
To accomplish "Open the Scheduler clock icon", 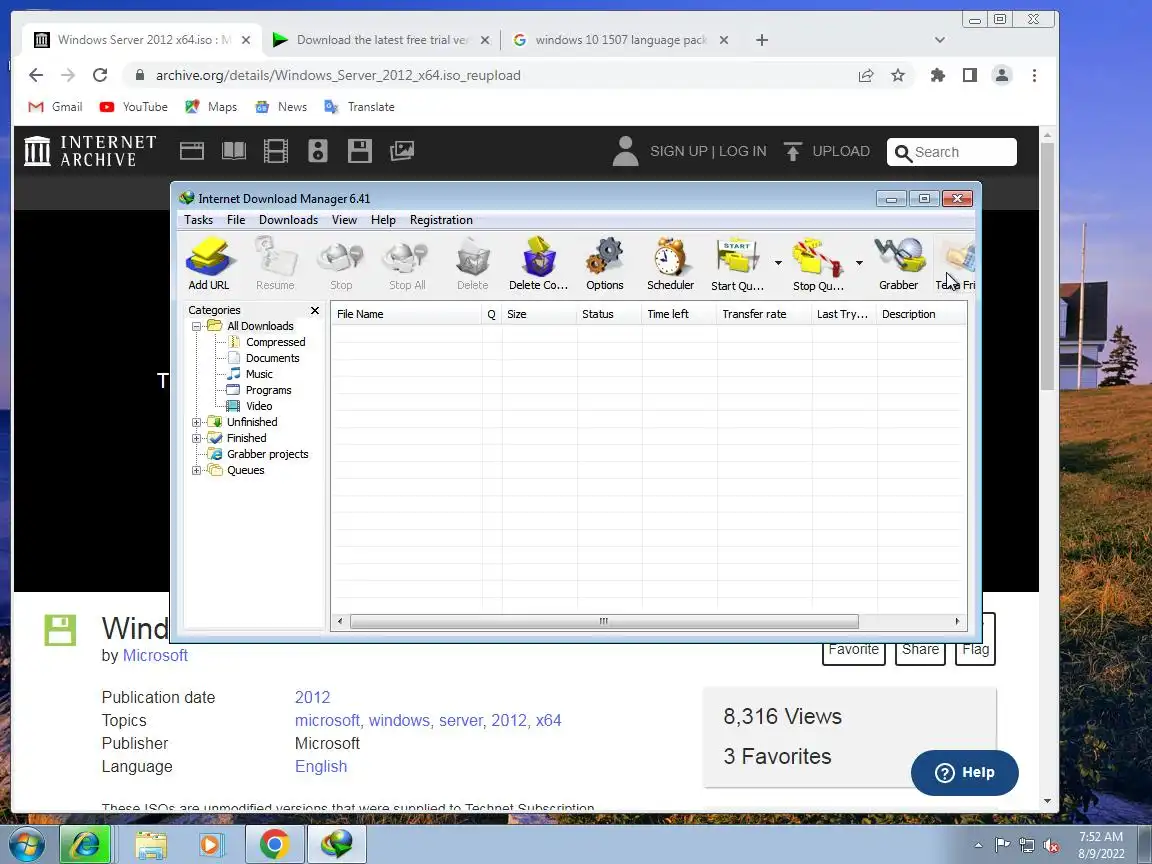I will [670, 263].
